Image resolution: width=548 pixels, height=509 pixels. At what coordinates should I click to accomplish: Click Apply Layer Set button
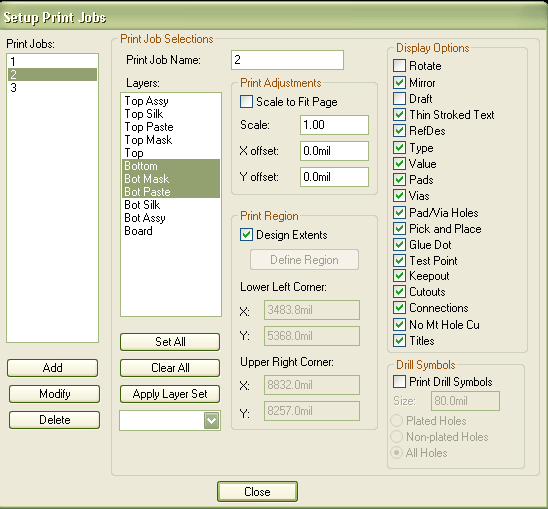170,394
